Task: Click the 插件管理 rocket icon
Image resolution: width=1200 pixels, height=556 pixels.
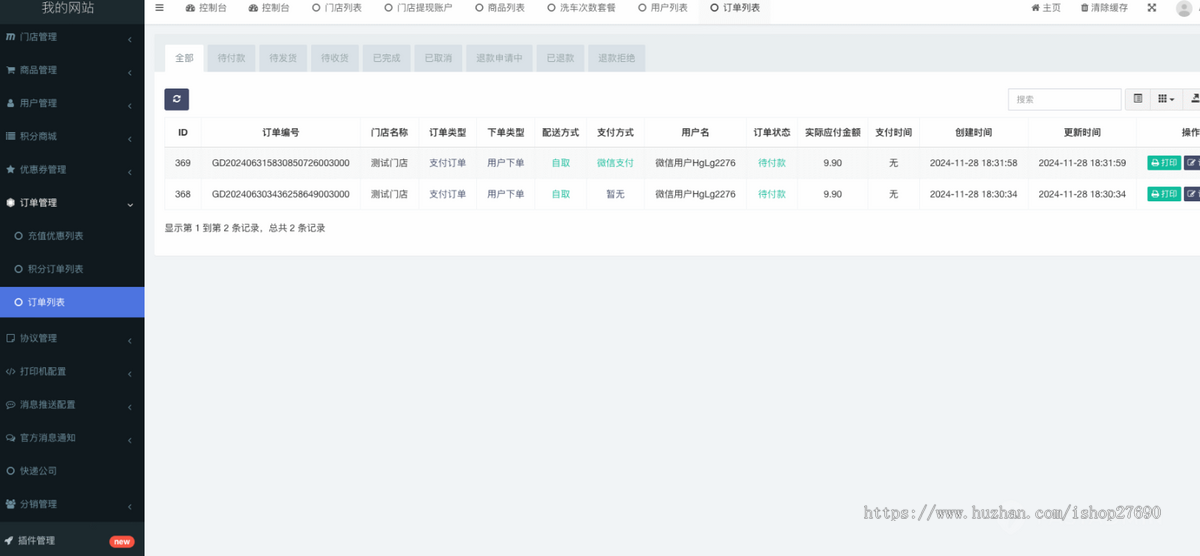Action: point(9,541)
